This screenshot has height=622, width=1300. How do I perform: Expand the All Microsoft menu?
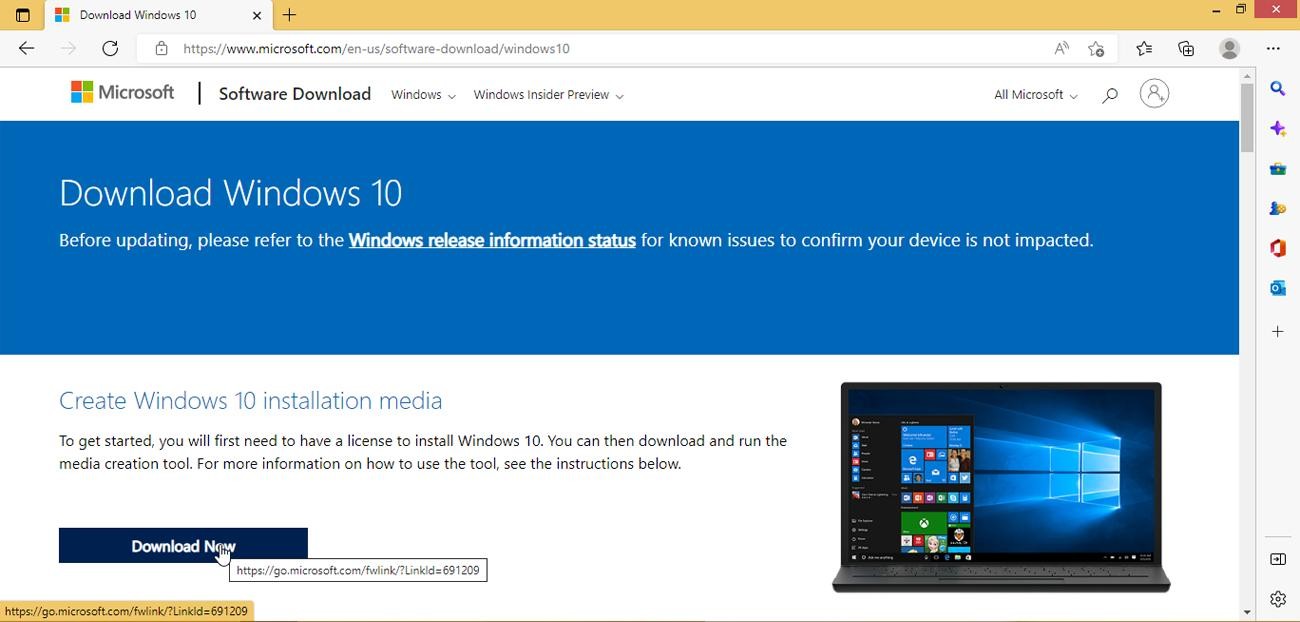(1036, 95)
